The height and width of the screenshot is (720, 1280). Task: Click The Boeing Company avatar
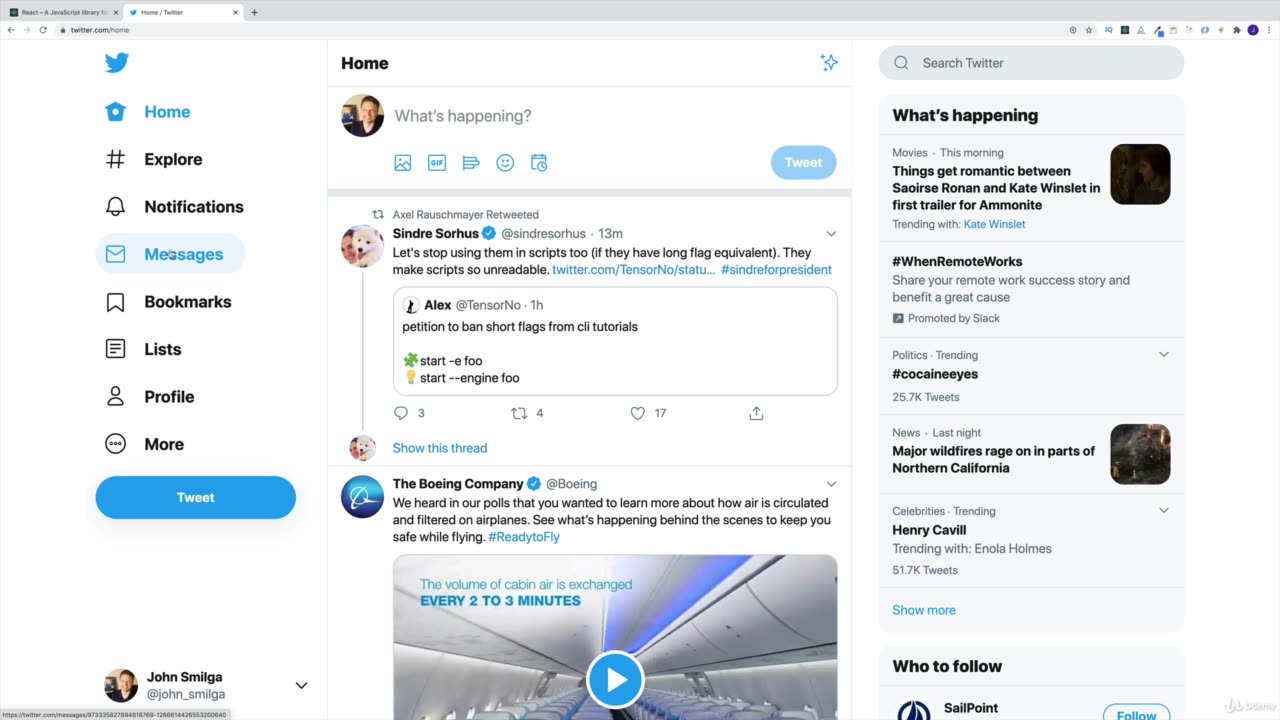[362, 497]
